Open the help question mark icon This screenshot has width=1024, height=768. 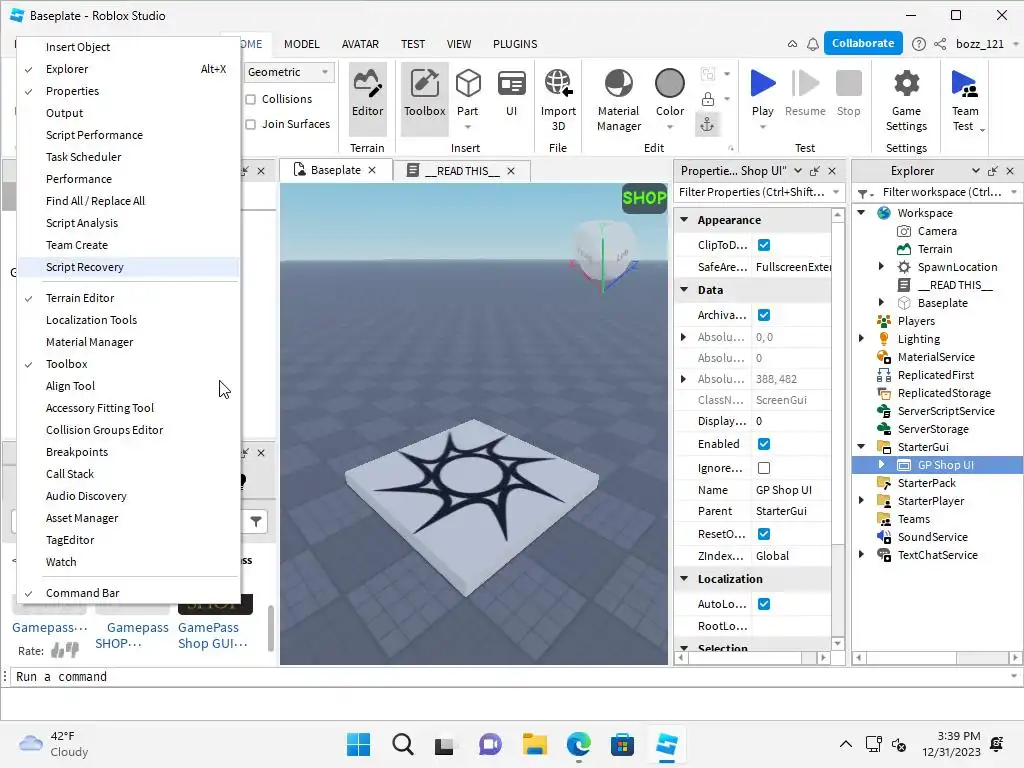(918, 44)
